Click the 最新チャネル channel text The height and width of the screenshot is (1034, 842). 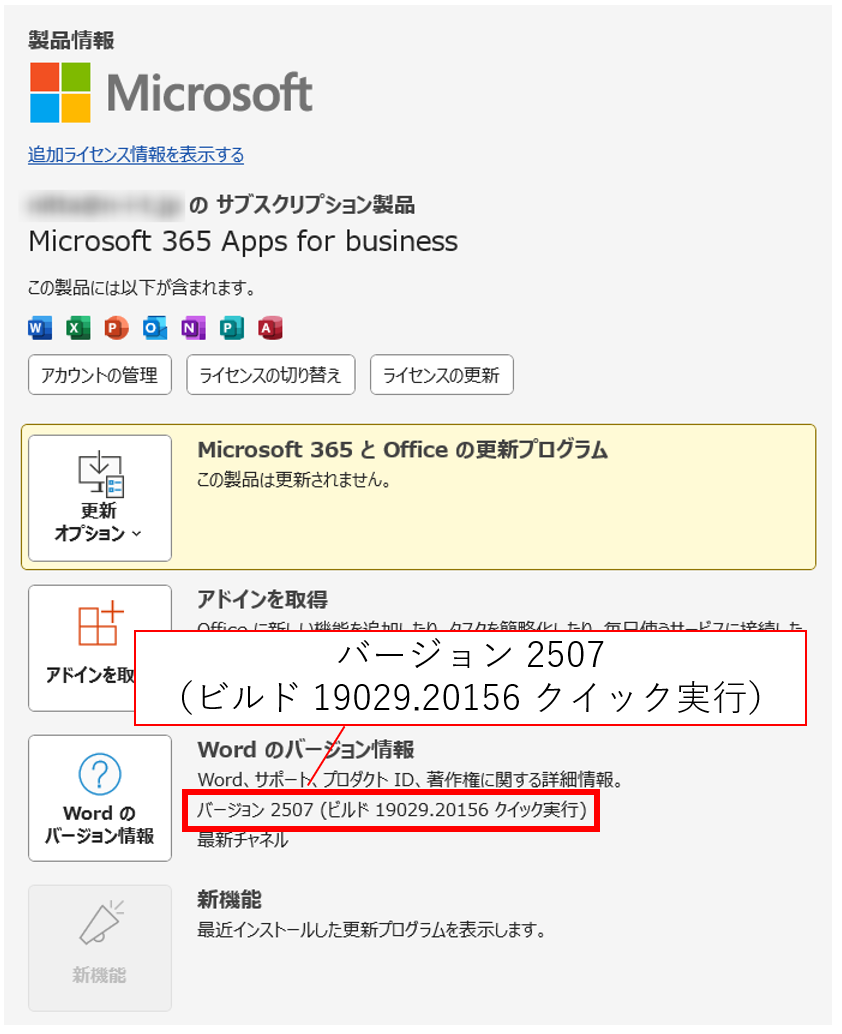point(243,840)
